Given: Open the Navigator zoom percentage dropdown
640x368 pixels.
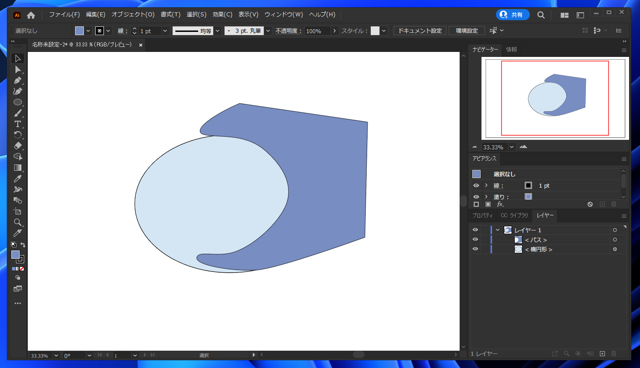Looking at the screenshot, I should (511, 147).
